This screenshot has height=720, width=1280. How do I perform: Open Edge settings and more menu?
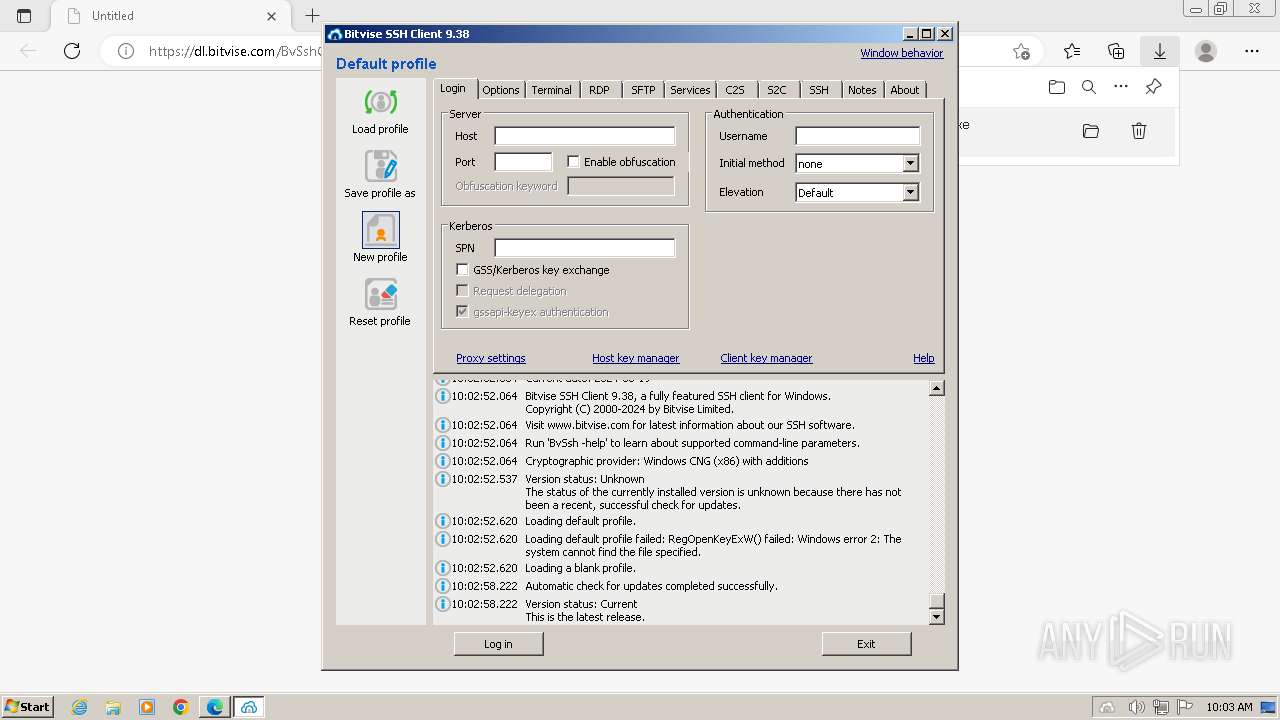point(1252,51)
